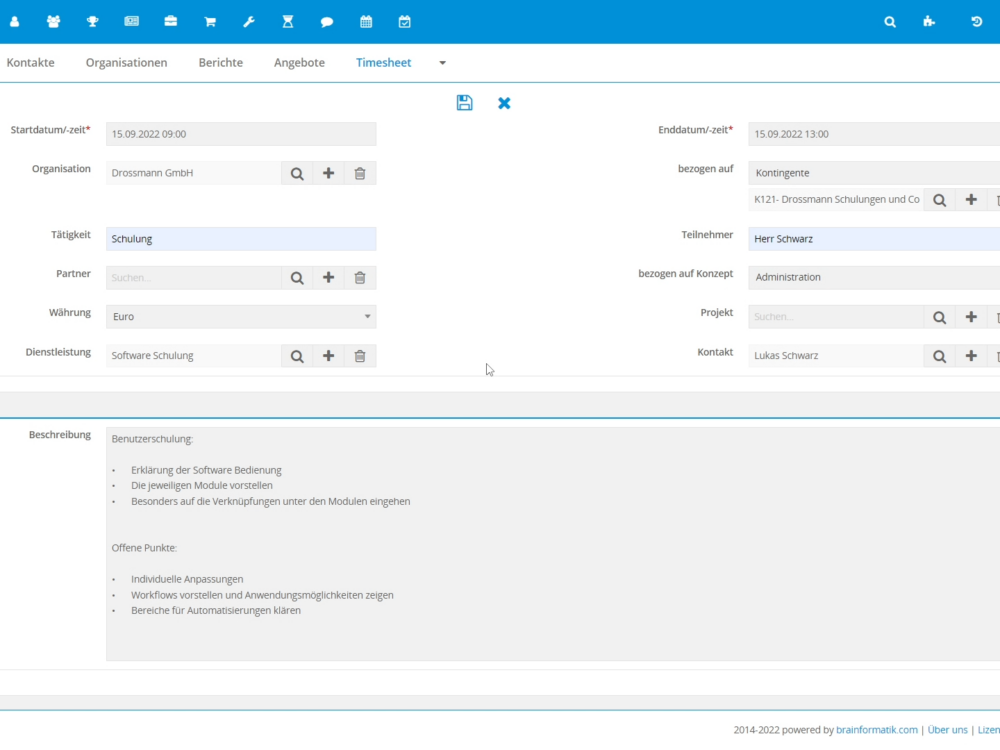Follow the brainformatik.com footer link
Screen dimensions: 1000x750
point(877,730)
